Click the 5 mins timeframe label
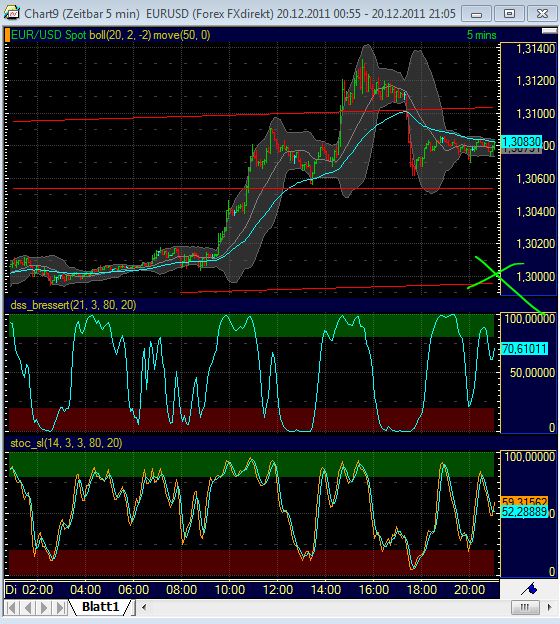Image resolution: width=560 pixels, height=624 pixels. (x=482, y=35)
